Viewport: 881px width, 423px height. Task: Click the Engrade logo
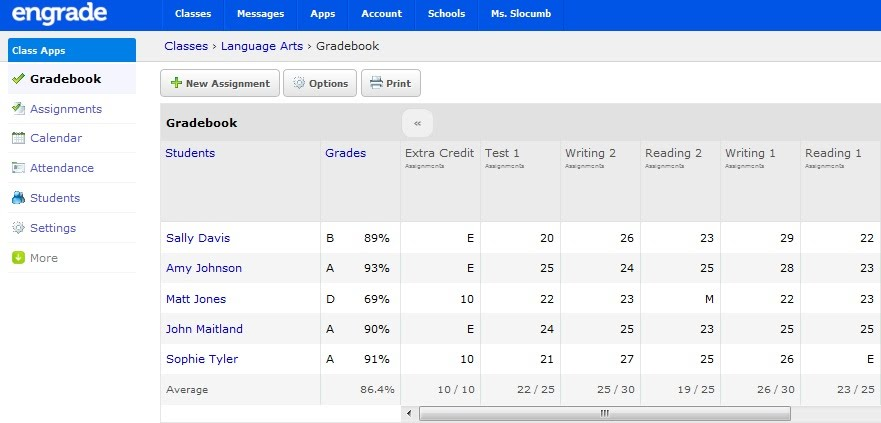pos(65,14)
